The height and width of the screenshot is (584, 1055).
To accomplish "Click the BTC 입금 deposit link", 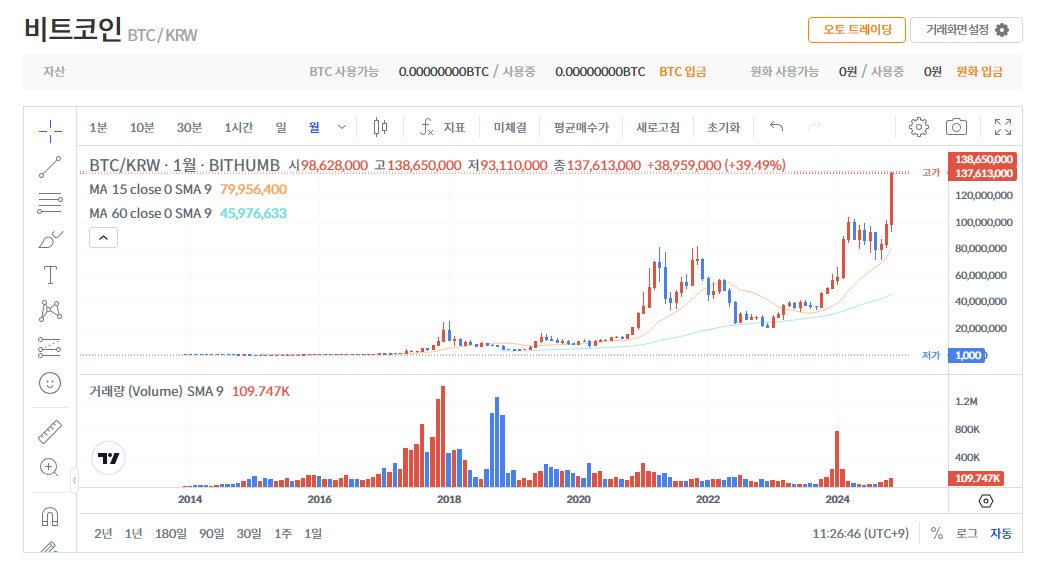I will pos(682,71).
